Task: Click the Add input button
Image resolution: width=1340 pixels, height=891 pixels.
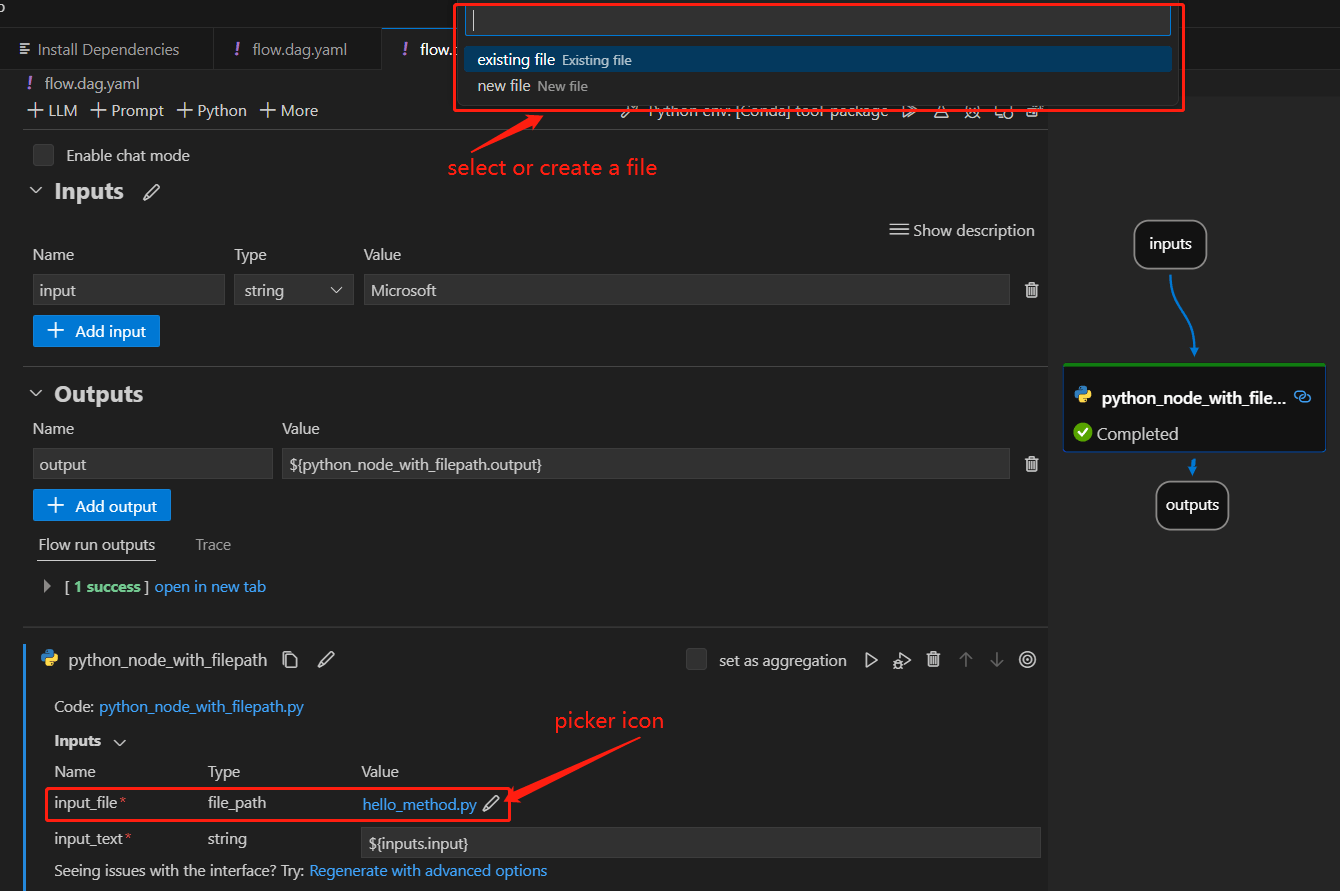Action: coord(96,331)
